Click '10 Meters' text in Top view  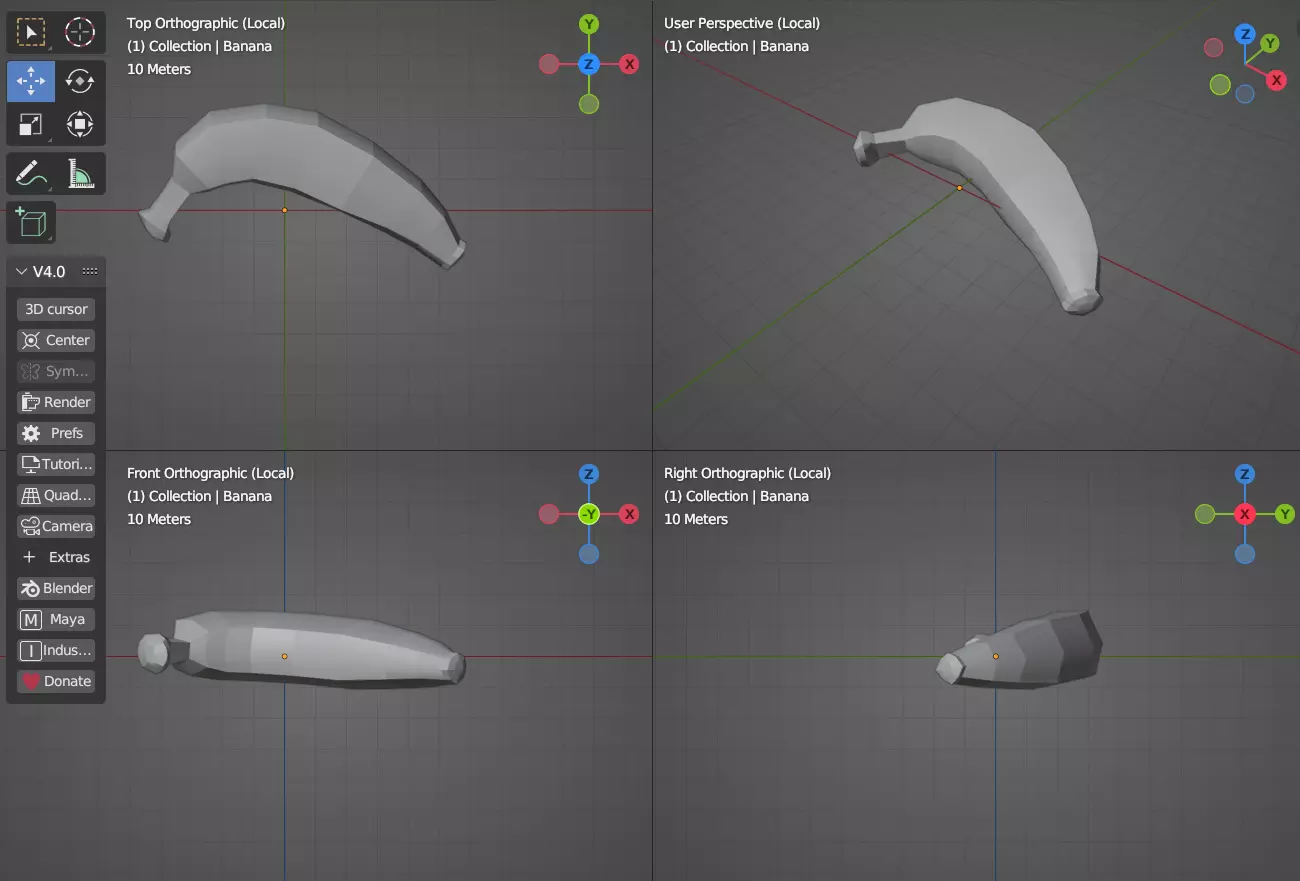pos(159,69)
